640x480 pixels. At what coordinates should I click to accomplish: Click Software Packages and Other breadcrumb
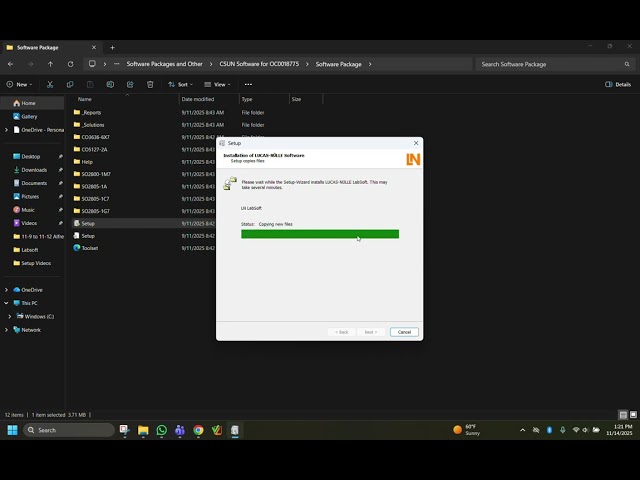point(164,64)
